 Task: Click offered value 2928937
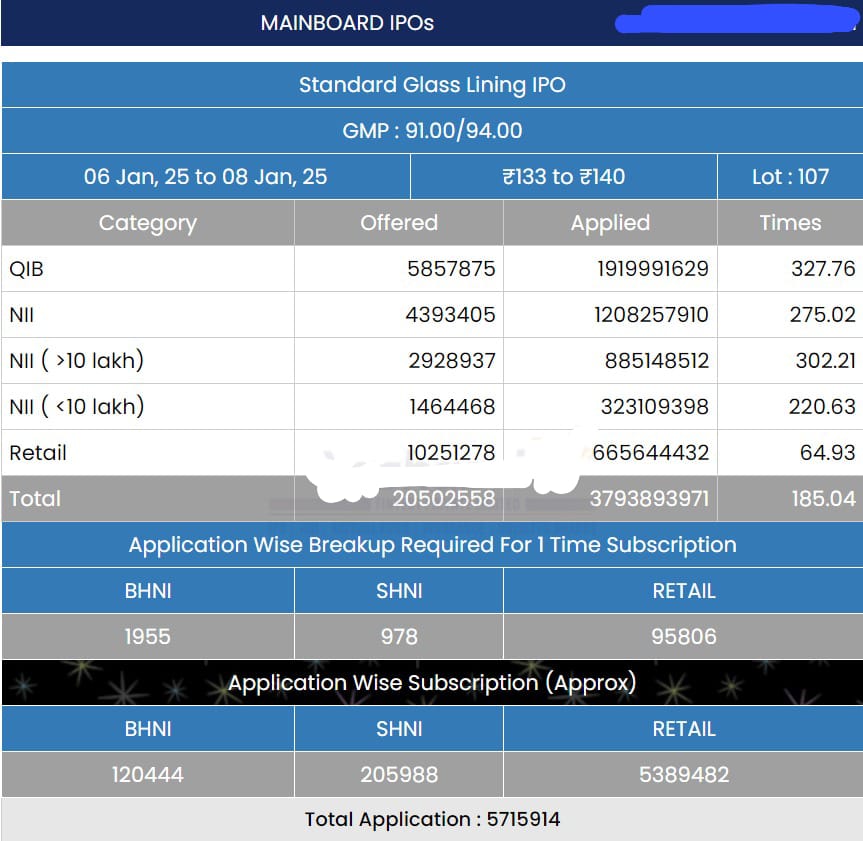point(452,361)
